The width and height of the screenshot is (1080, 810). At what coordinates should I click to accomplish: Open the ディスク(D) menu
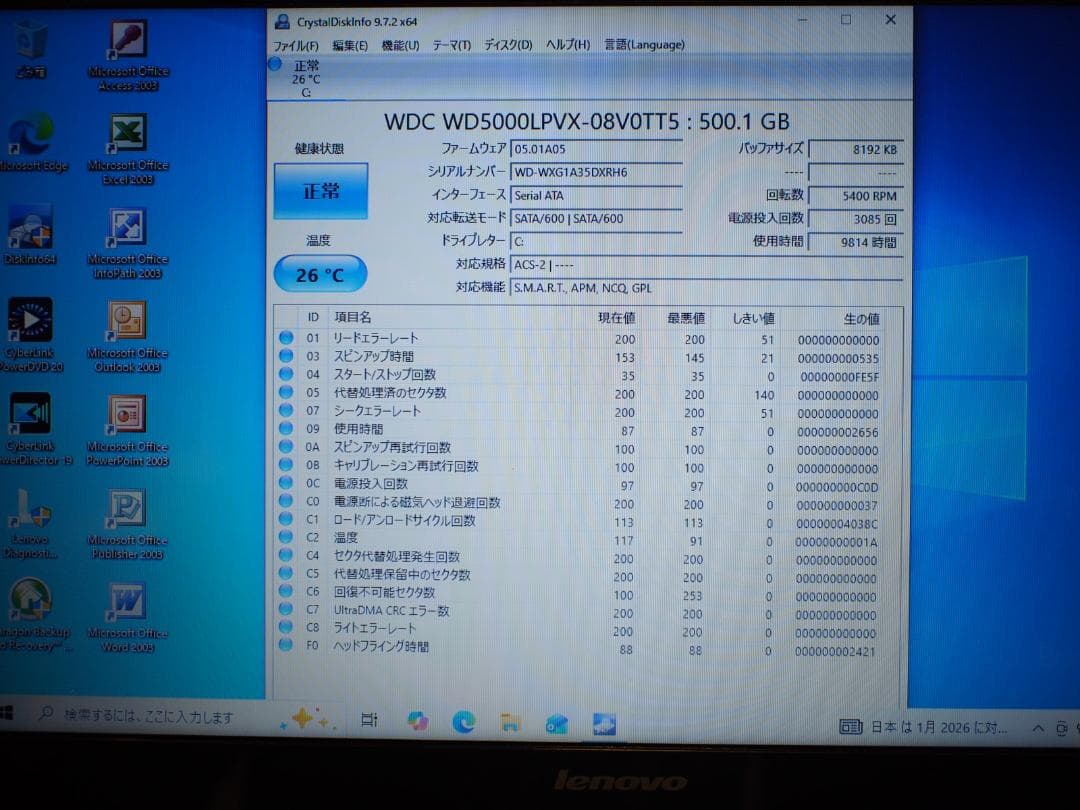point(508,45)
